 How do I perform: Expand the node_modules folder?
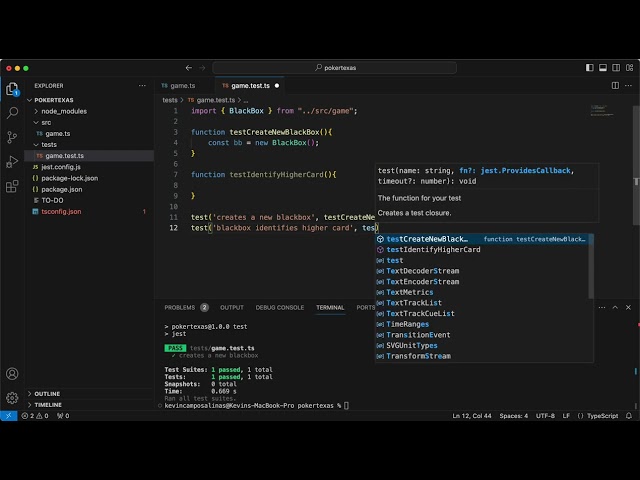click(64, 111)
